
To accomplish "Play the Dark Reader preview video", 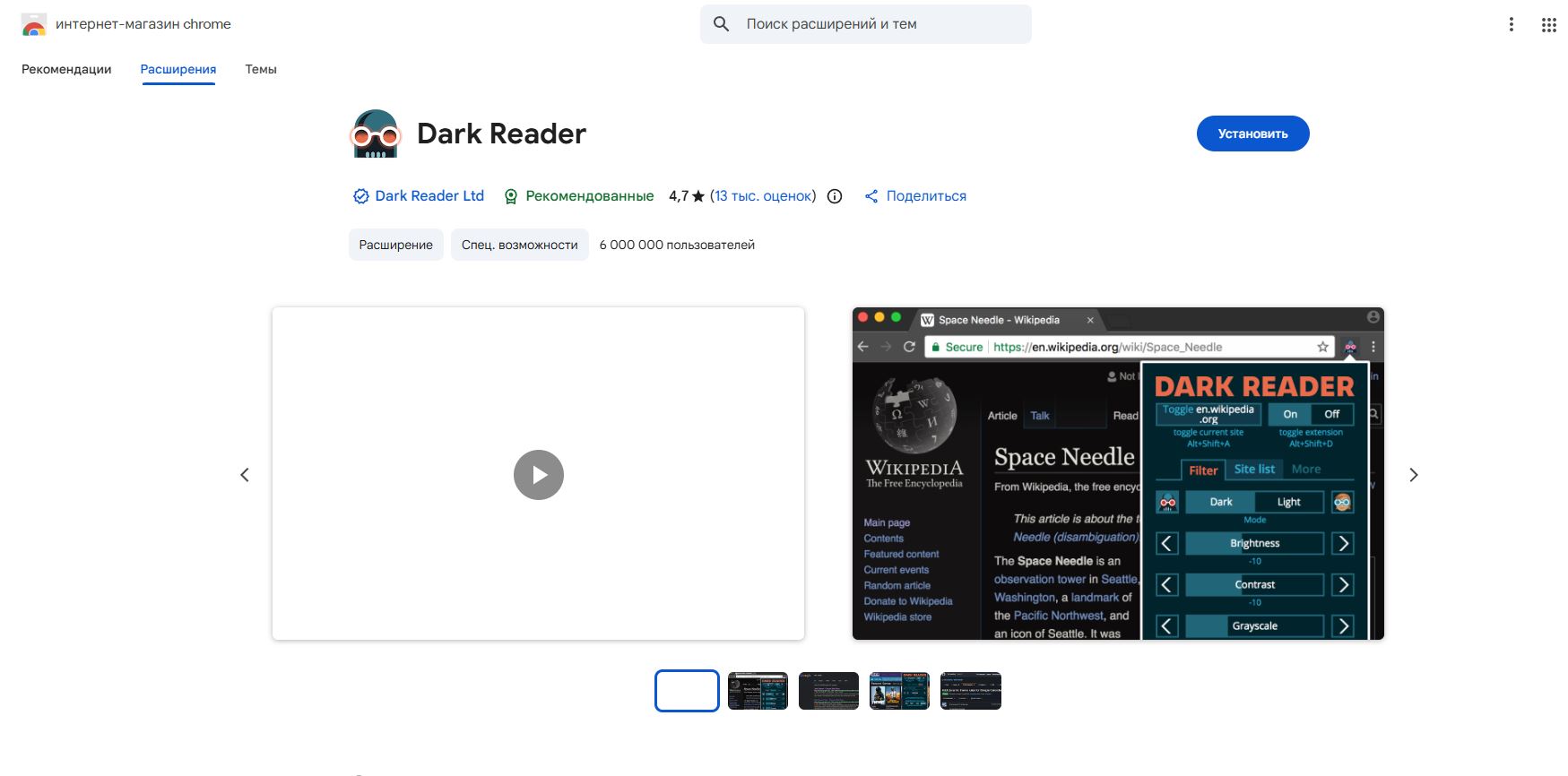I will click(538, 475).
